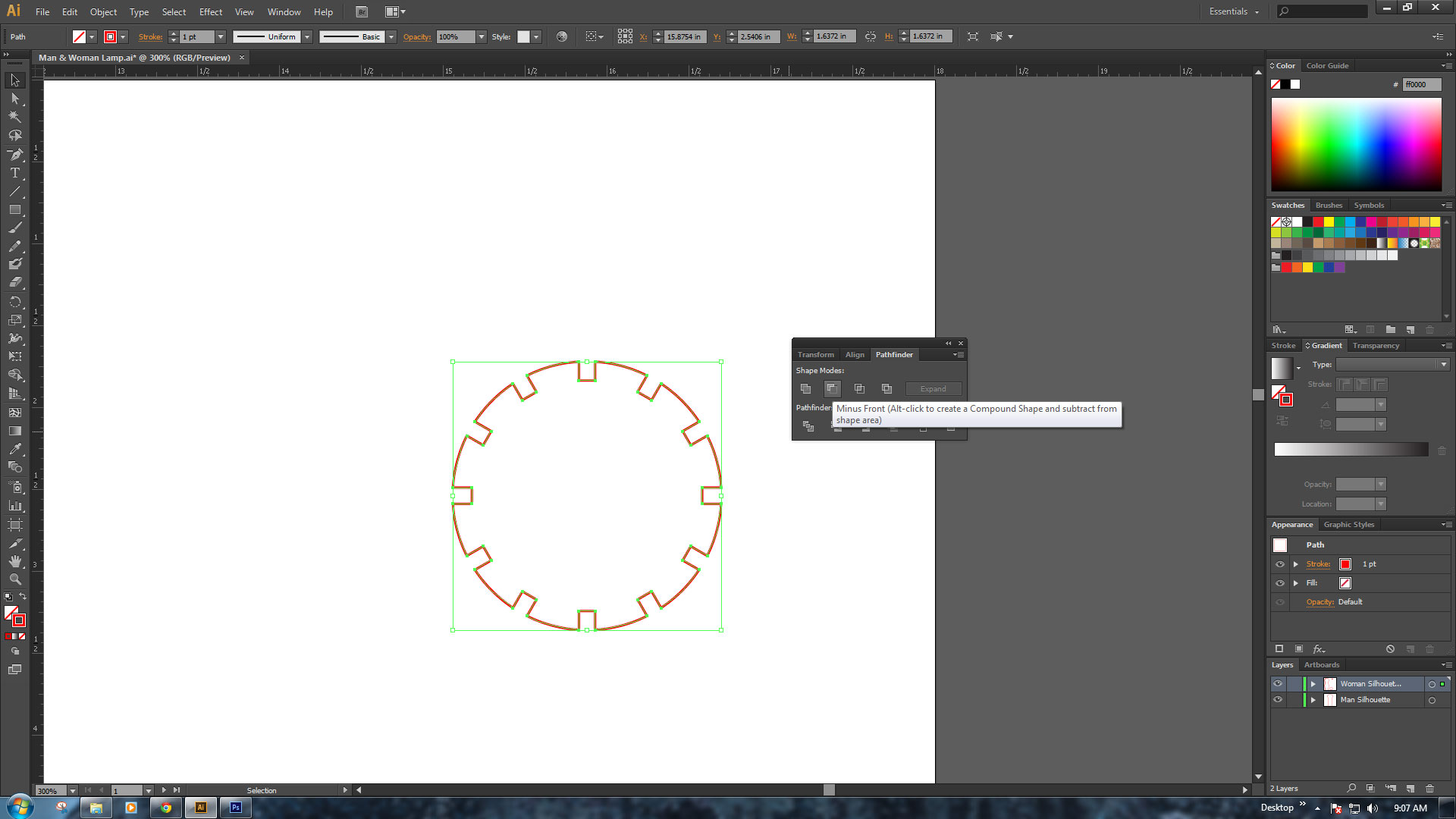Click the Minus Front shape mode button
This screenshot has height=819, width=1456.
click(x=831, y=388)
